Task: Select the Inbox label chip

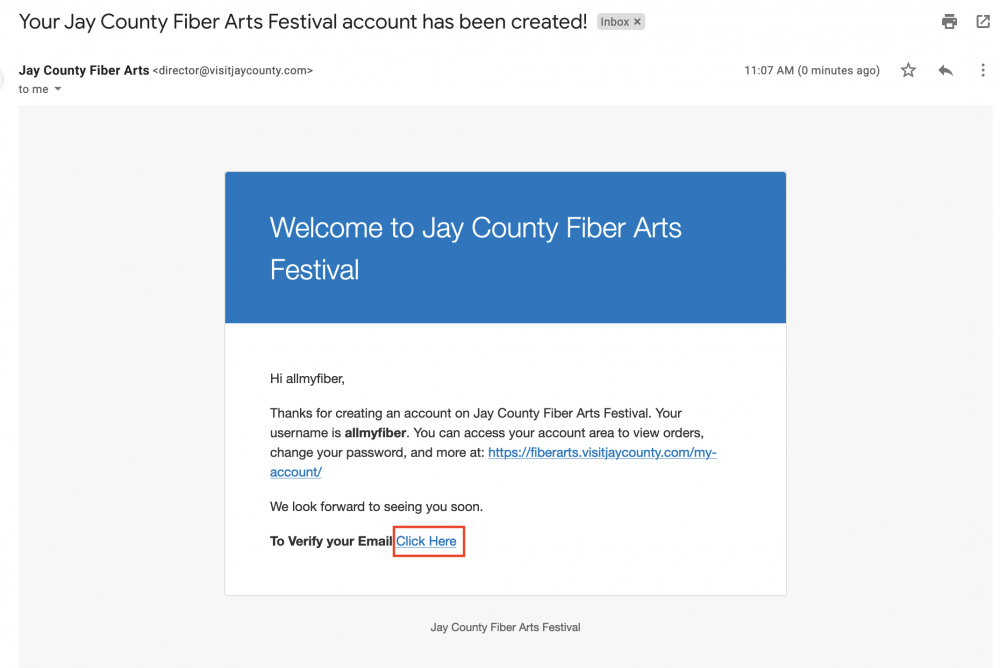Action: [621, 22]
